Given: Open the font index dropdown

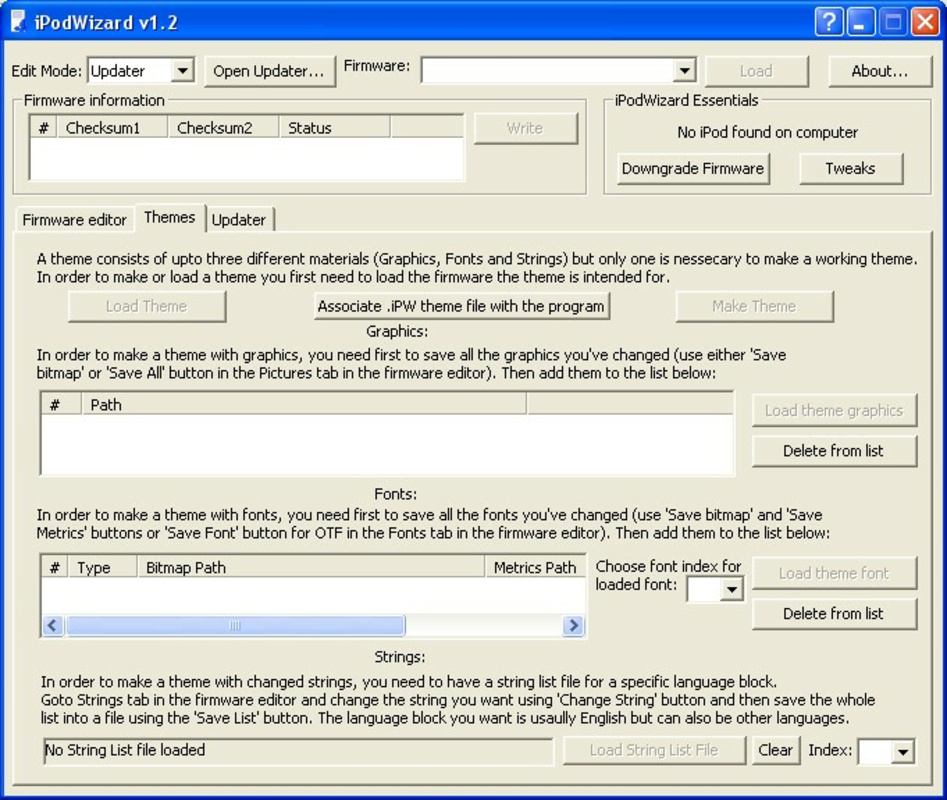Looking at the screenshot, I should pyautogui.click(x=731, y=589).
